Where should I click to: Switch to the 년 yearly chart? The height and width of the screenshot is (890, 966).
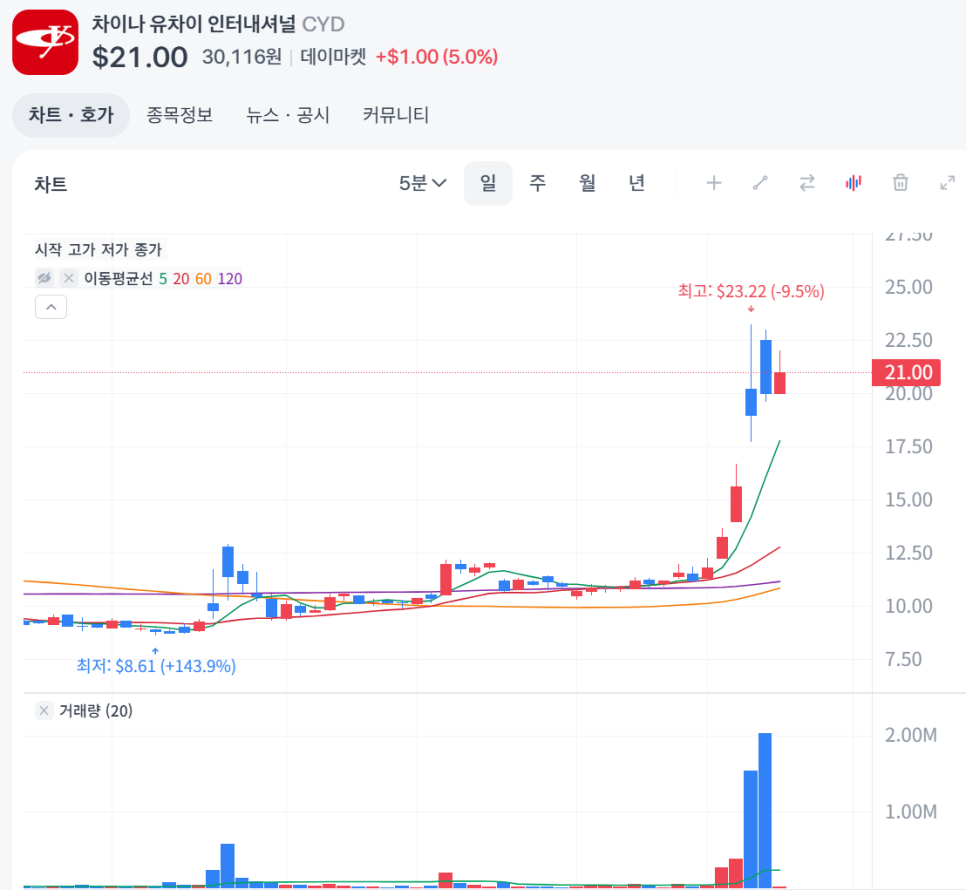point(636,183)
